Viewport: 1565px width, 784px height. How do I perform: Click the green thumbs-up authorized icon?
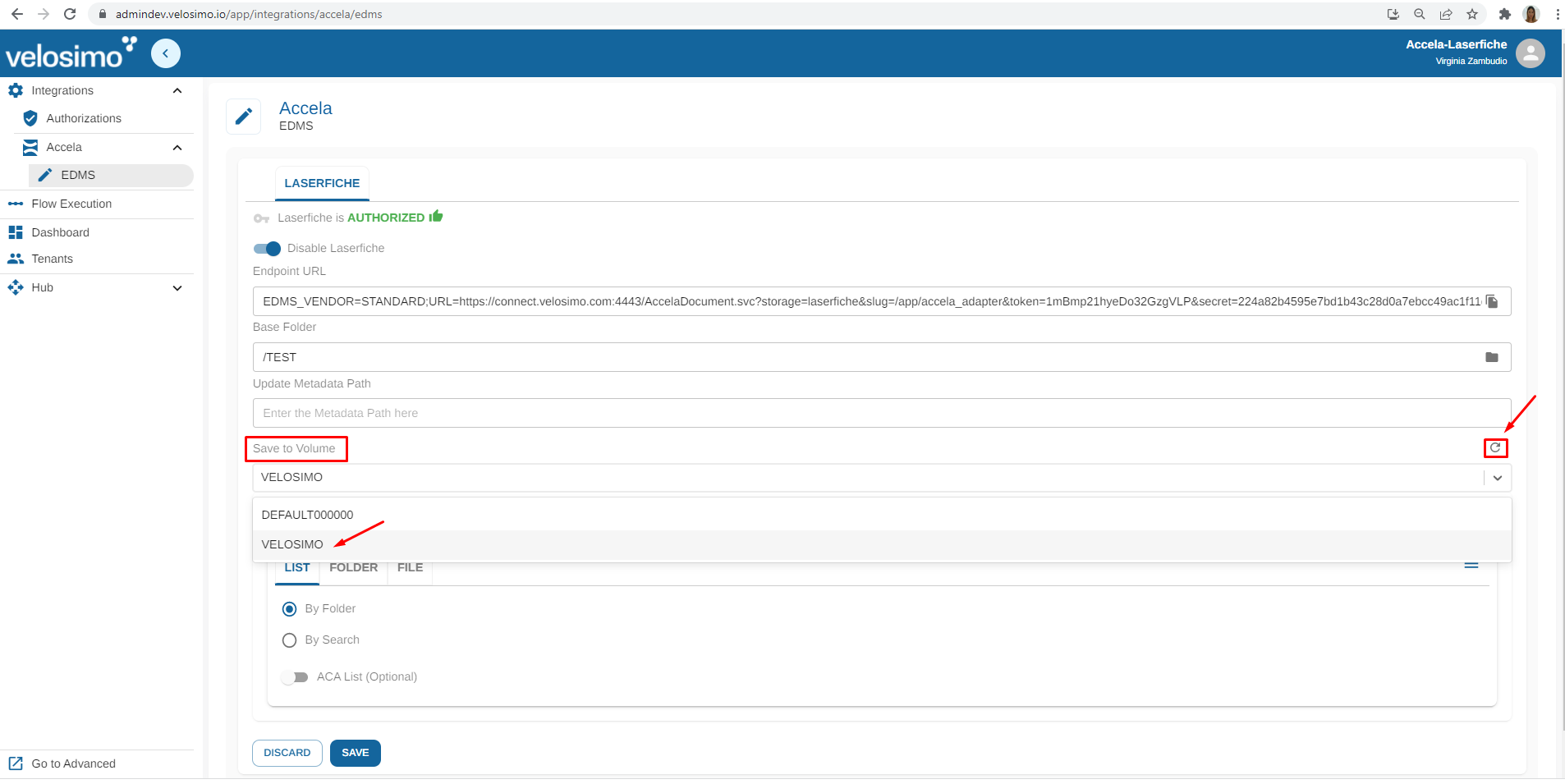[x=436, y=216]
